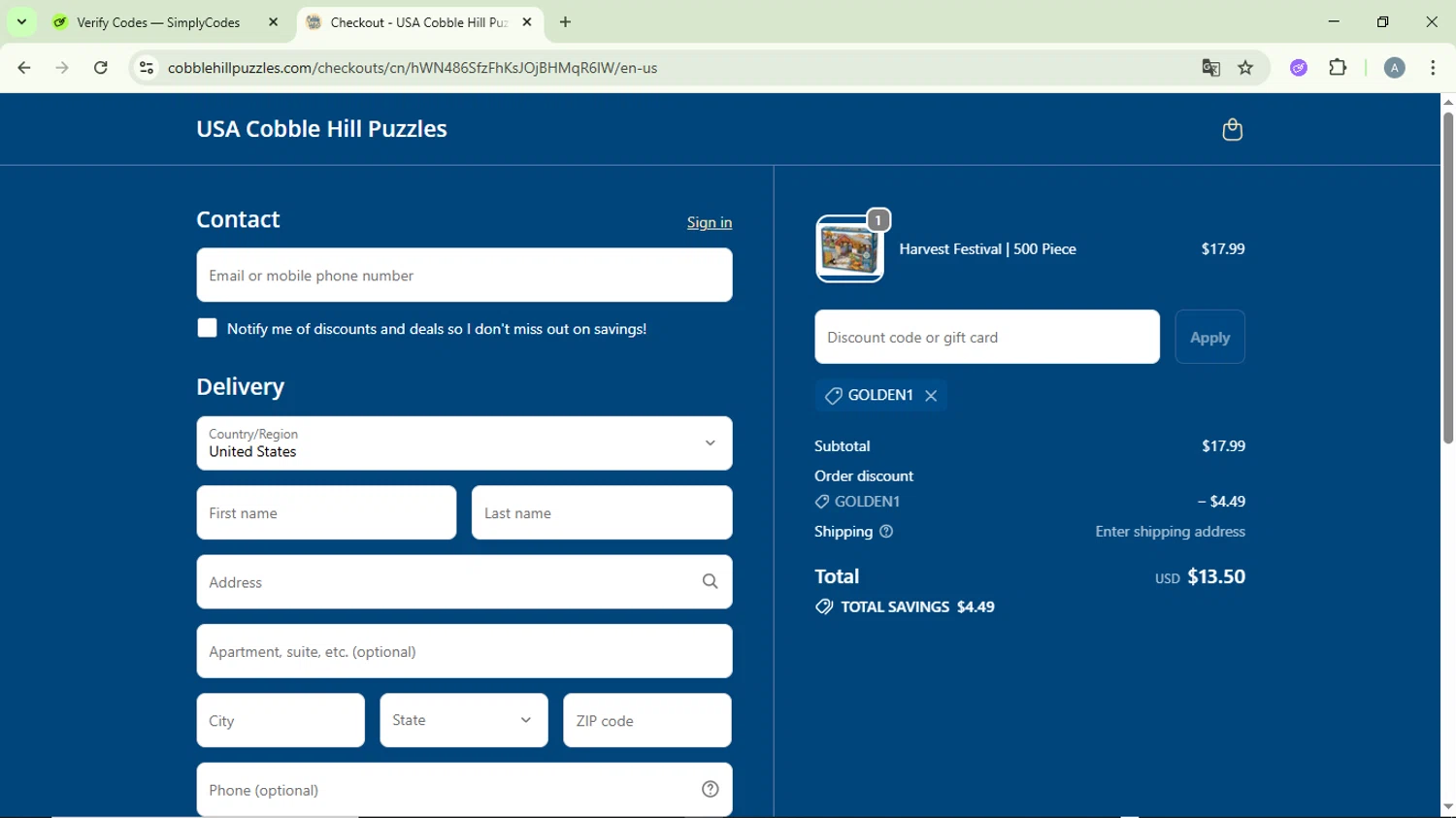Click the order discount amount – $4.49
The width and height of the screenshot is (1456, 818).
point(1221,502)
